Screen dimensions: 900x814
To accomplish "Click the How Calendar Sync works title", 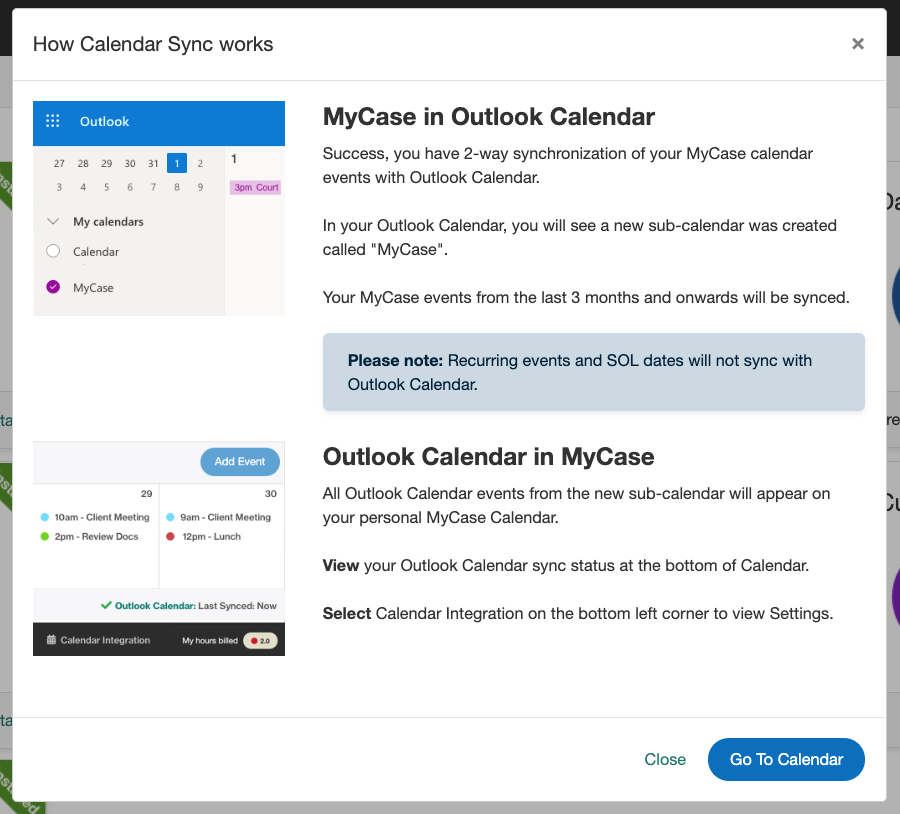I will 153,44.
